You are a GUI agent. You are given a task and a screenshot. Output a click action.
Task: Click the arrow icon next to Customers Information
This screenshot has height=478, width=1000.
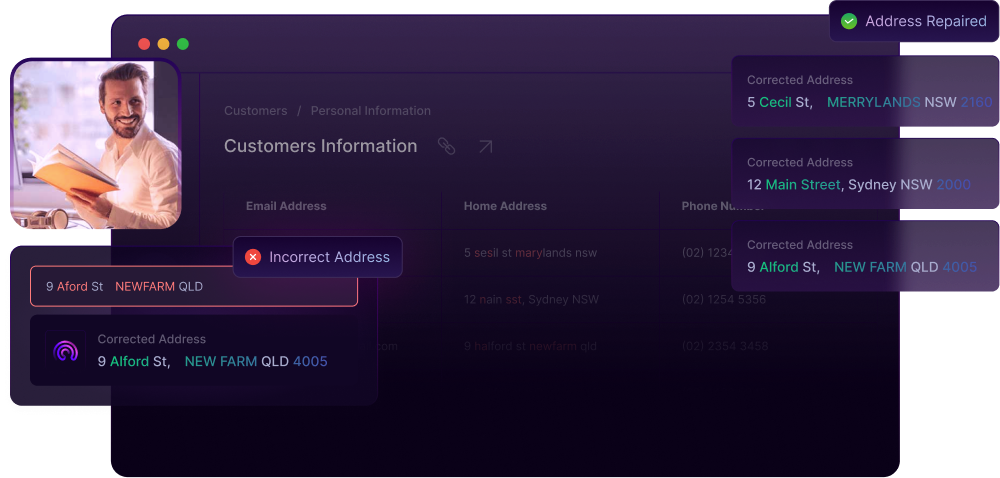(485, 146)
